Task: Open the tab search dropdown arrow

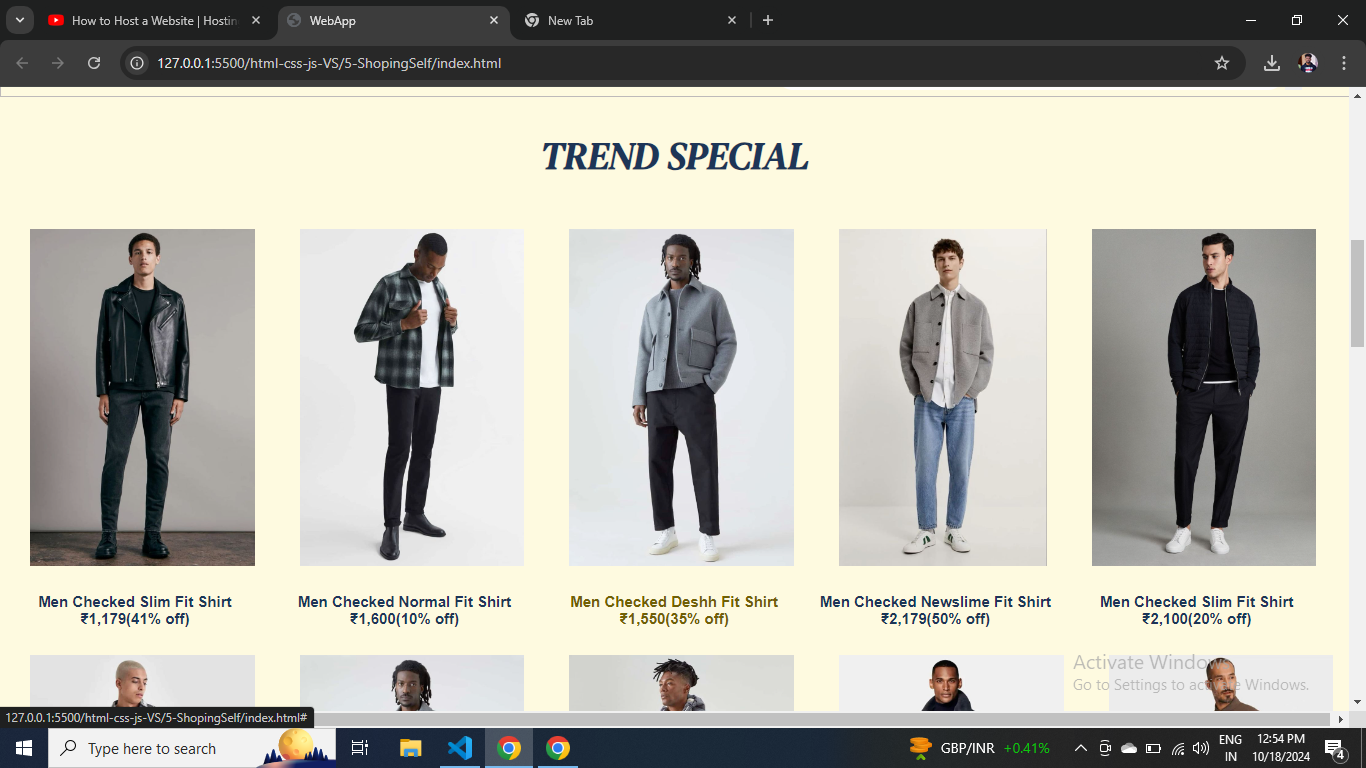Action: pyautogui.click(x=20, y=20)
